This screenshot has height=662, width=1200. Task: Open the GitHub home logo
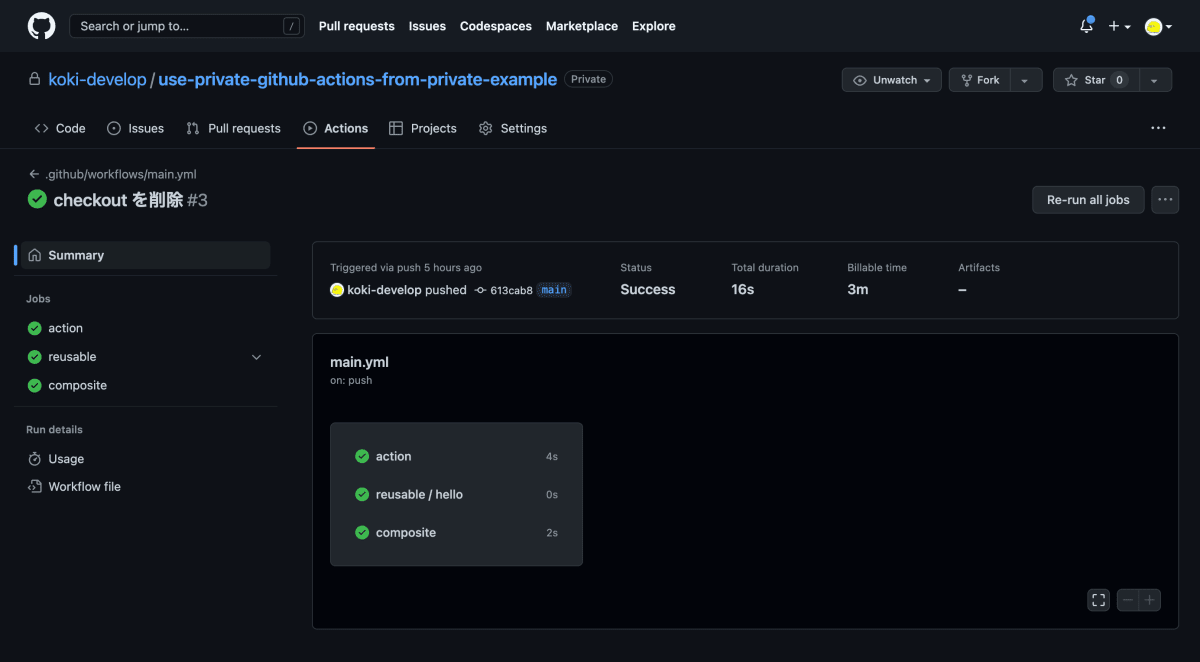pos(41,26)
